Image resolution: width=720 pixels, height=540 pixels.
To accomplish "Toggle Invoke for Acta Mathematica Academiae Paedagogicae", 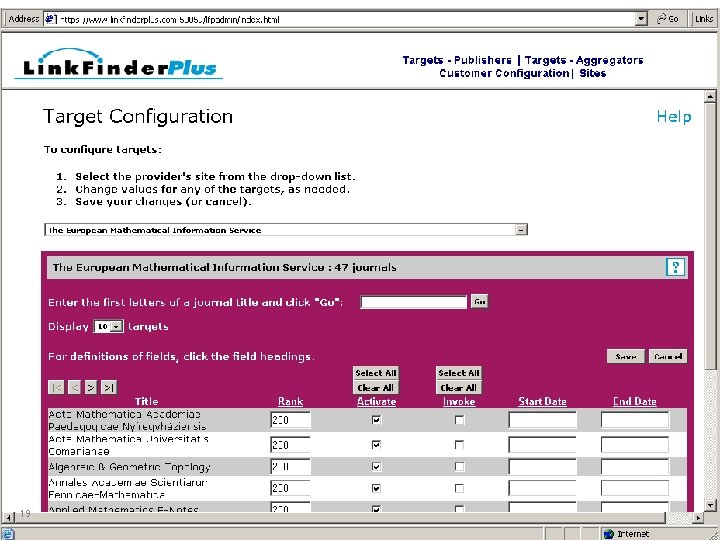I will tap(459, 420).
